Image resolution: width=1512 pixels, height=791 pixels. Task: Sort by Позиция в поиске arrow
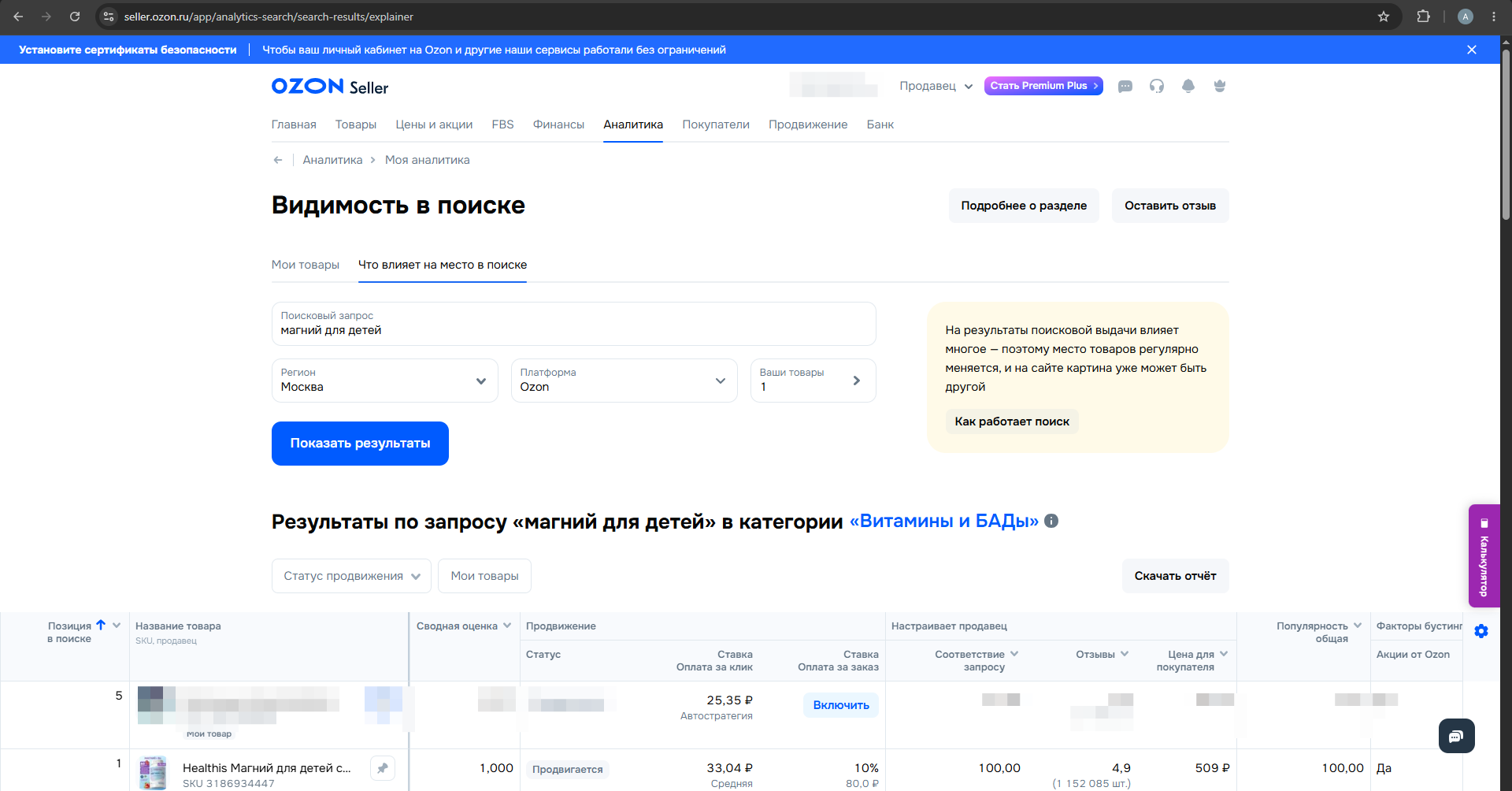101,625
